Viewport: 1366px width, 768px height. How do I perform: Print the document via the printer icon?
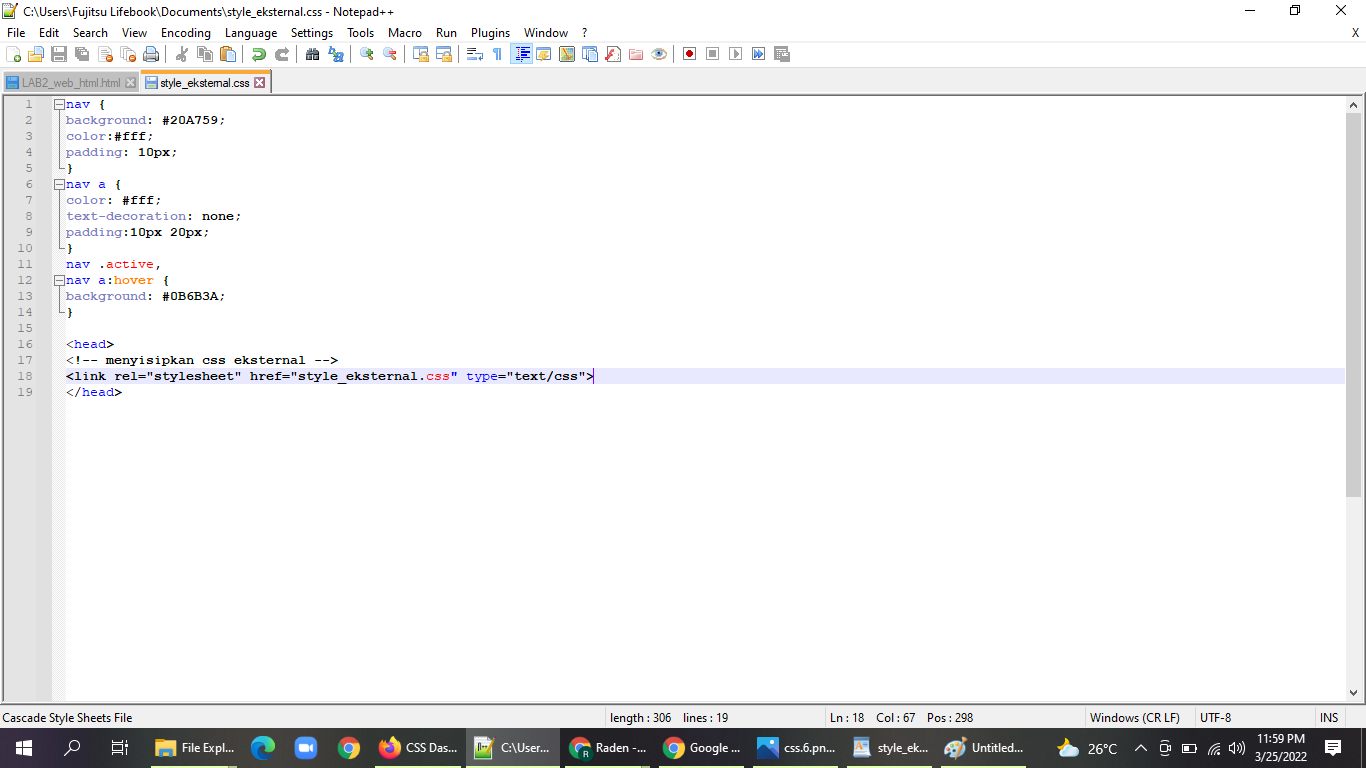pos(151,54)
